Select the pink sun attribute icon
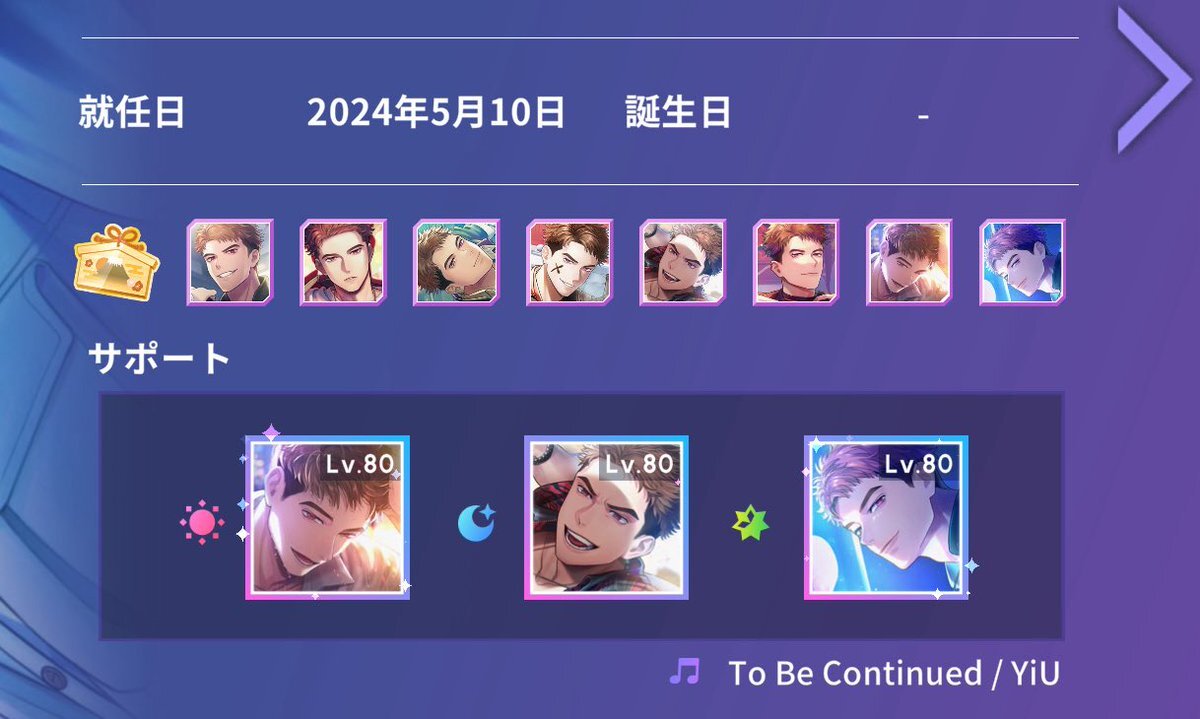Viewport: 1200px width, 719px height. click(x=202, y=521)
